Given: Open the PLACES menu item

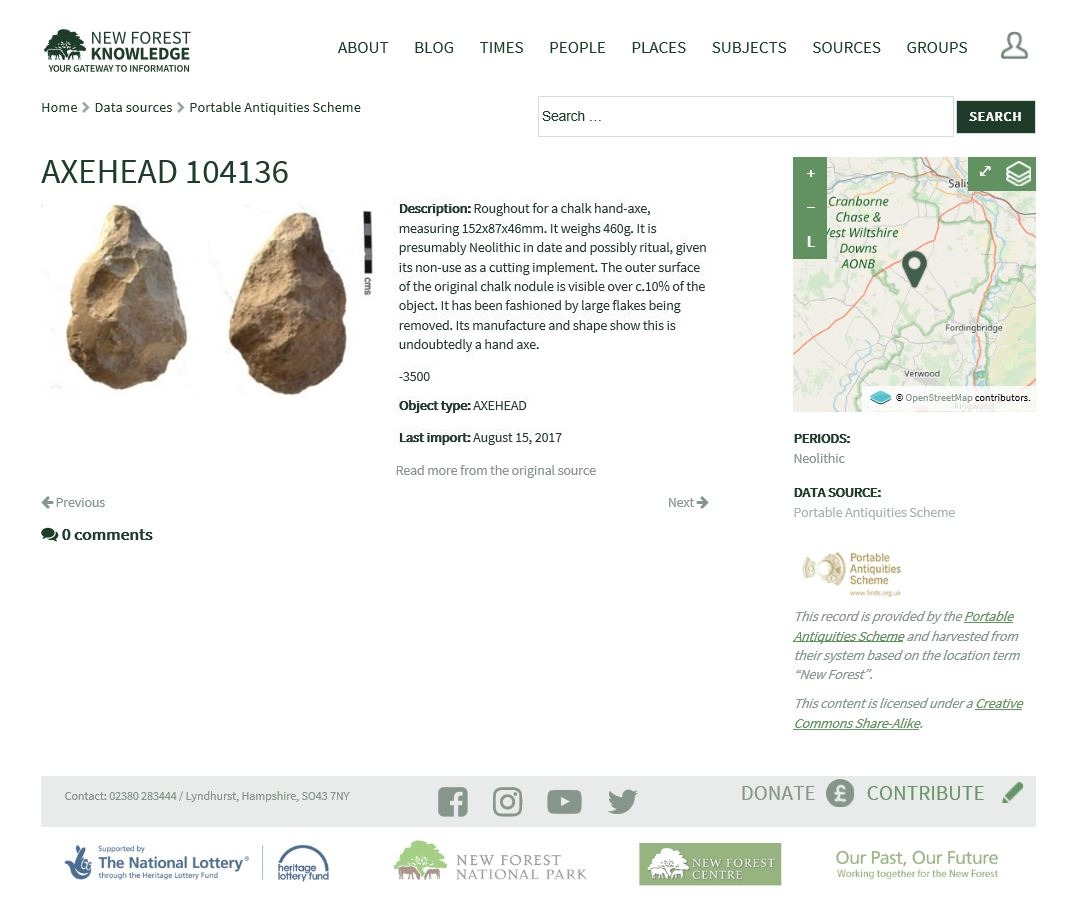Looking at the screenshot, I should 659,48.
